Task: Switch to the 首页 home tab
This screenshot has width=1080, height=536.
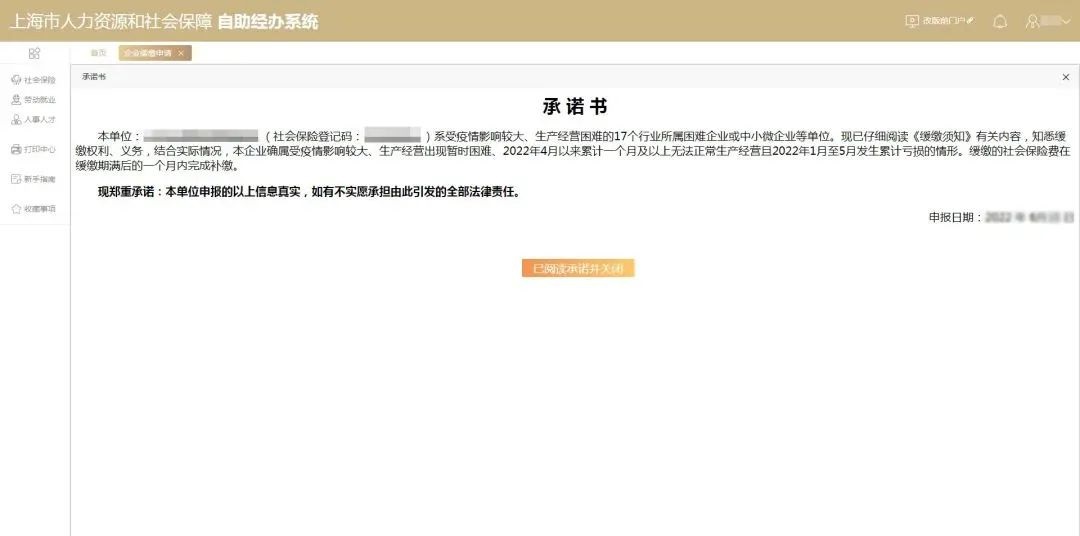Action: (98, 53)
